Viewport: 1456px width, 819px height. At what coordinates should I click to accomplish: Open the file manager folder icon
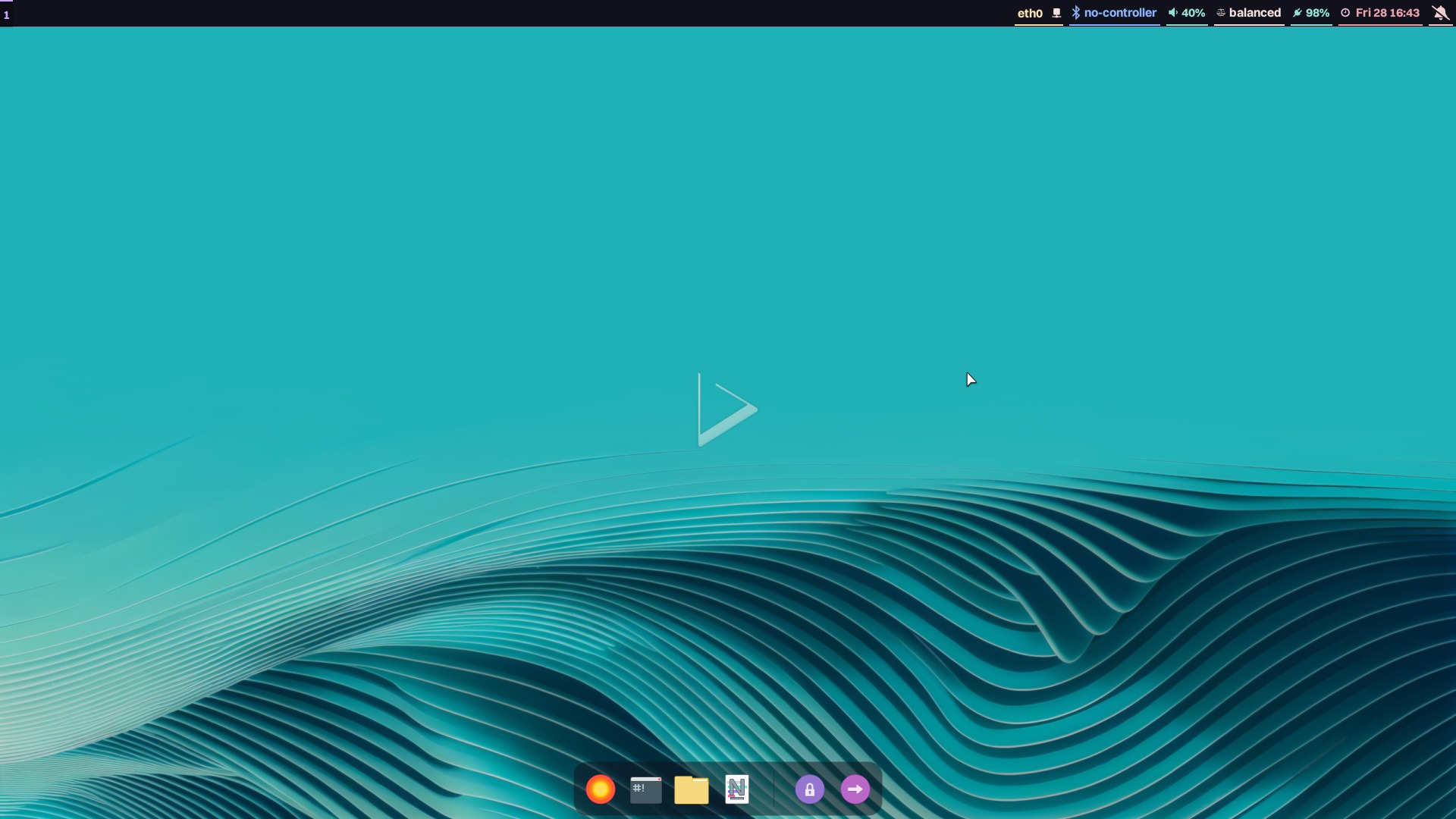coord(691,789)
